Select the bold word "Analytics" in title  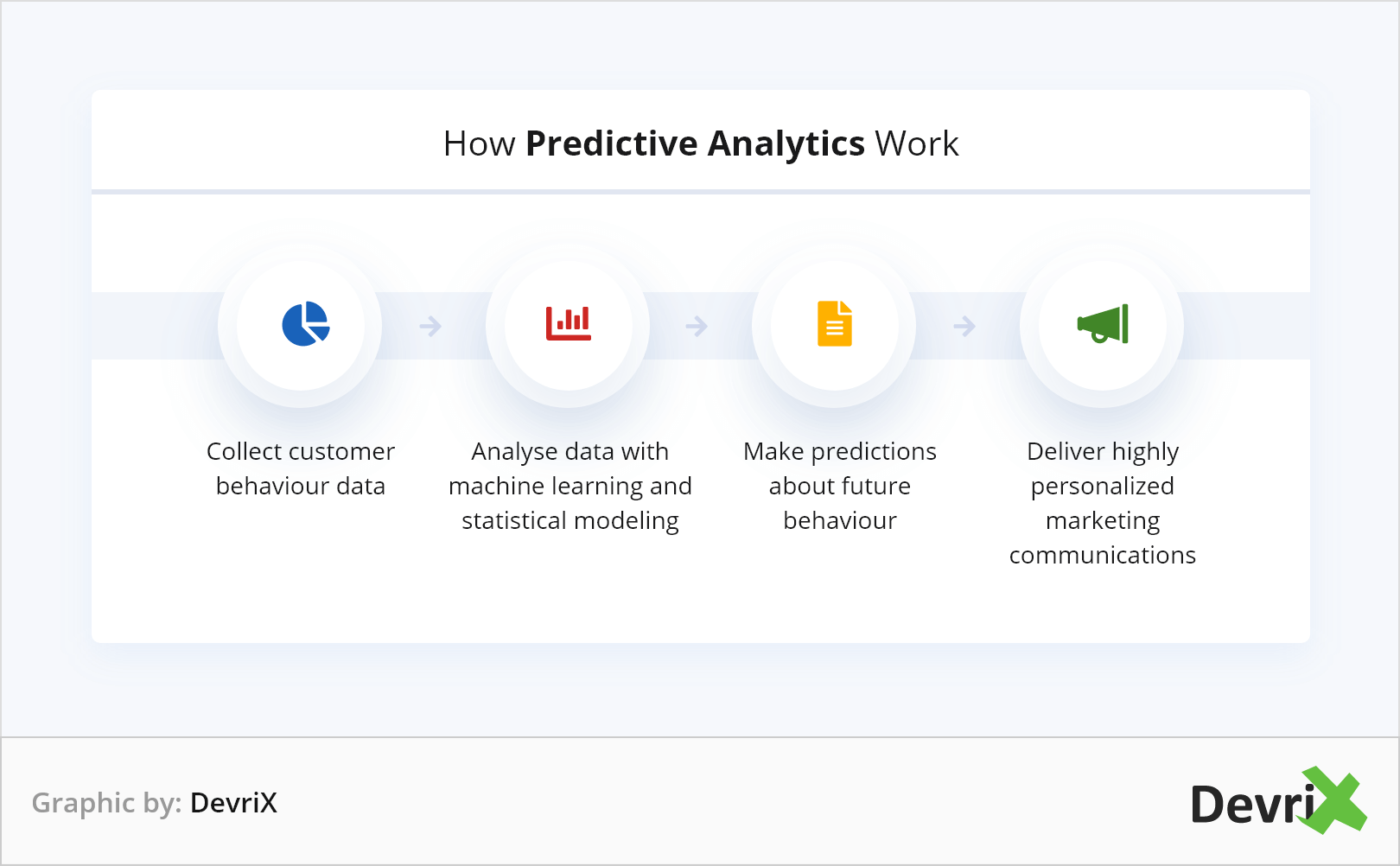pos(786,144)
